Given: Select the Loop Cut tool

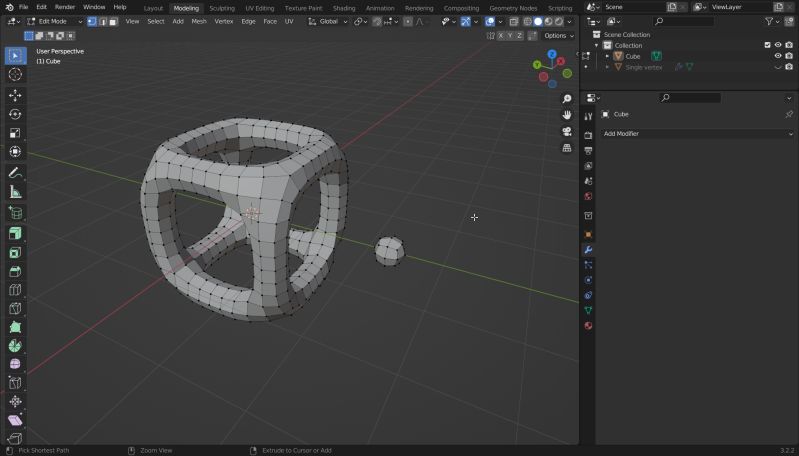Looking at the screenshot, I should pos(15,290).
